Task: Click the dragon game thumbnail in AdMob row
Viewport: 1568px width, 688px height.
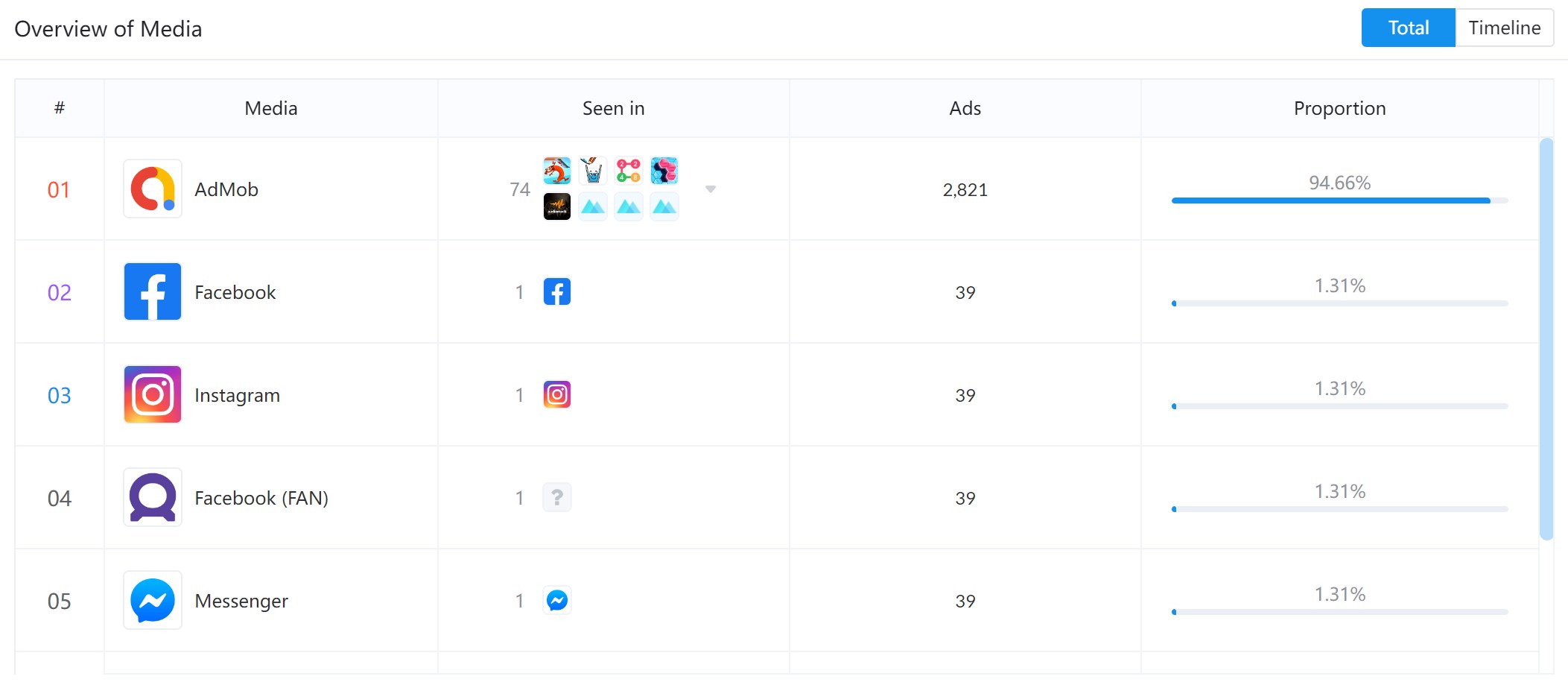Action: tap(557, 171)
